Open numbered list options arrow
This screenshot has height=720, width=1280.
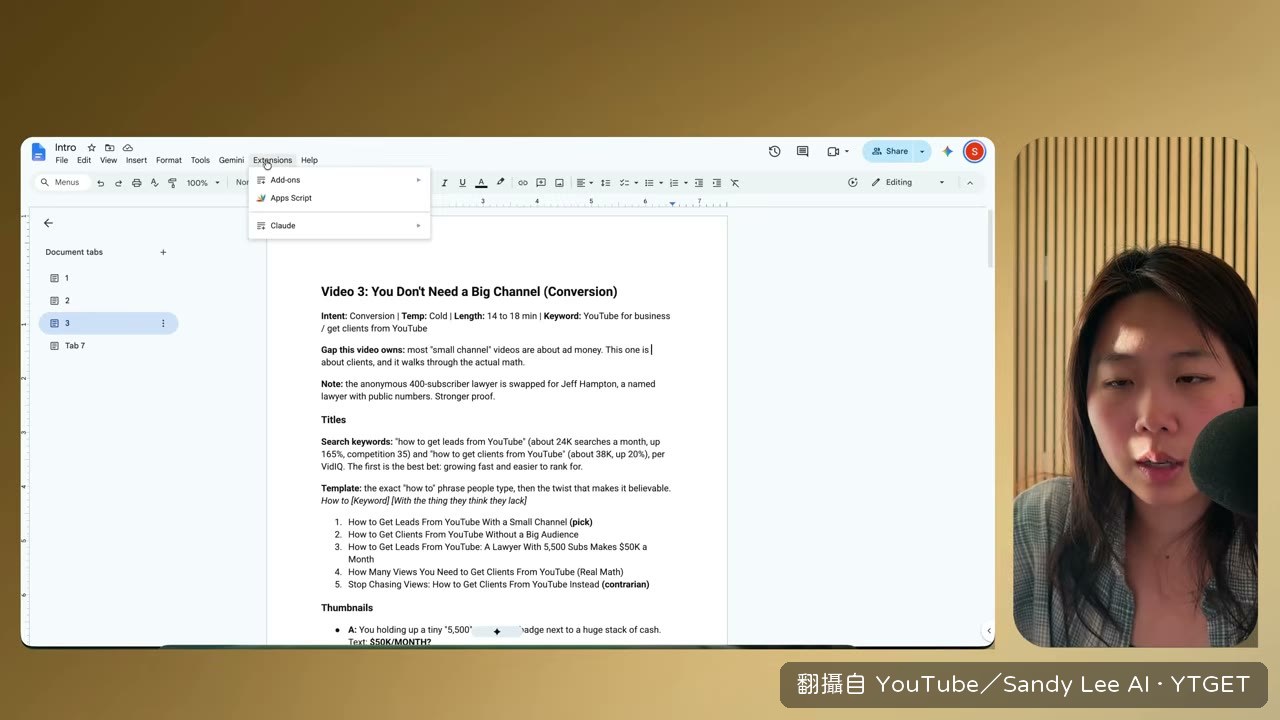coord(685,183)
